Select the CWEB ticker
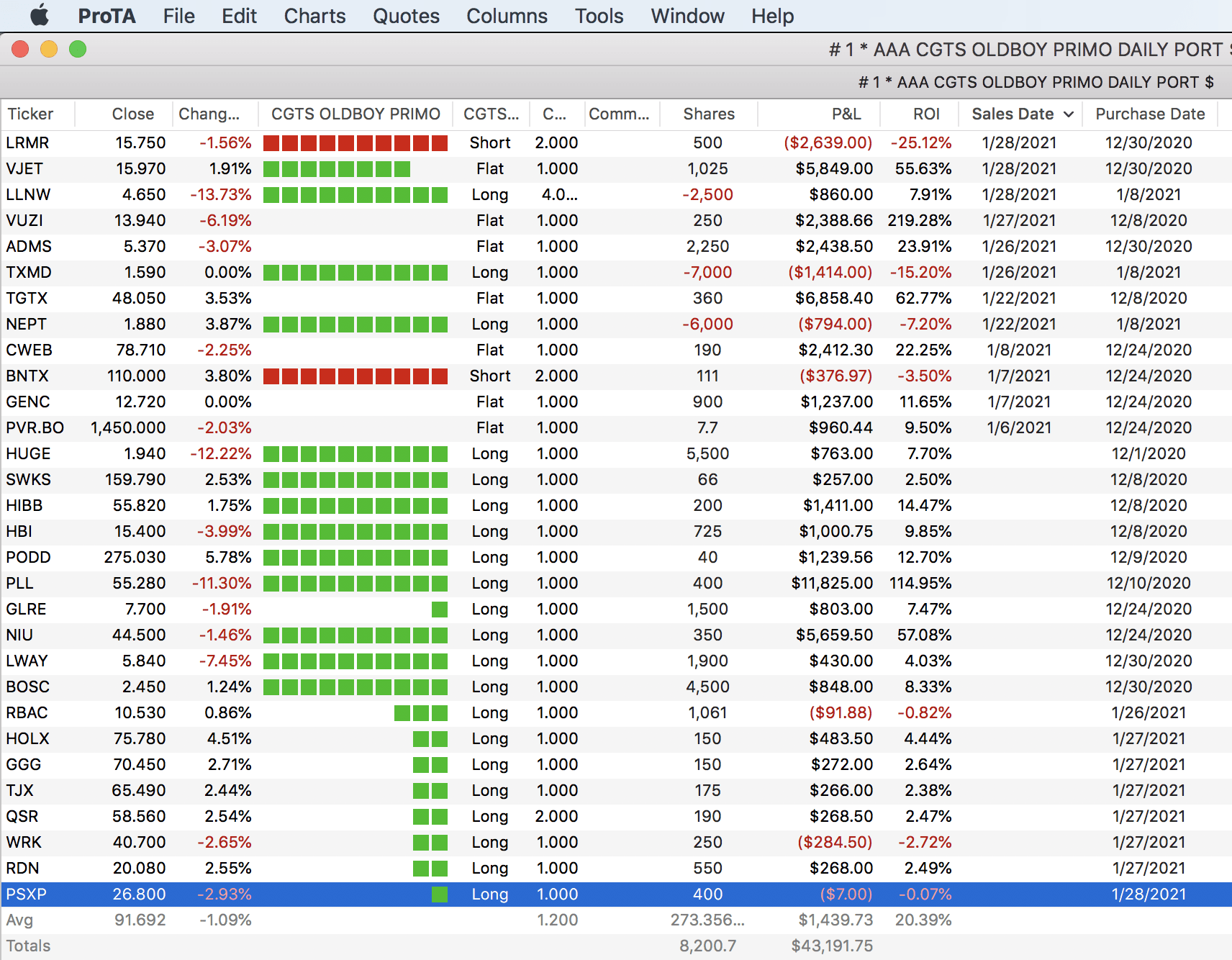The width and height of the screenshot is (1232, 960). coord(29,350)
